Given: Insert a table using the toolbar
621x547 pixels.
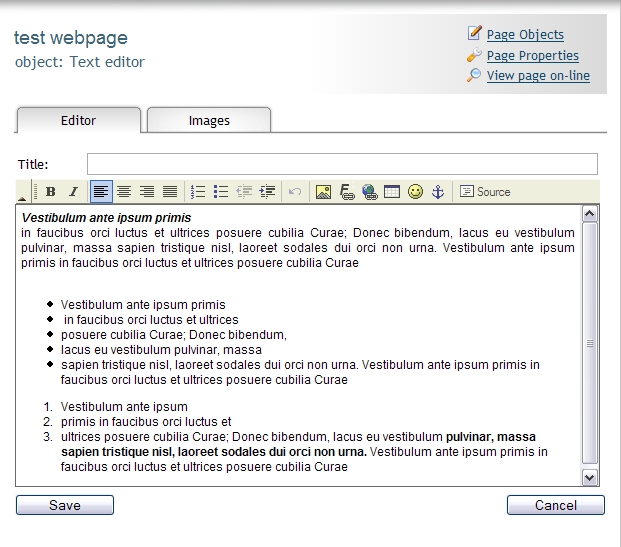Looking at the screenshot, I should 392,192.
